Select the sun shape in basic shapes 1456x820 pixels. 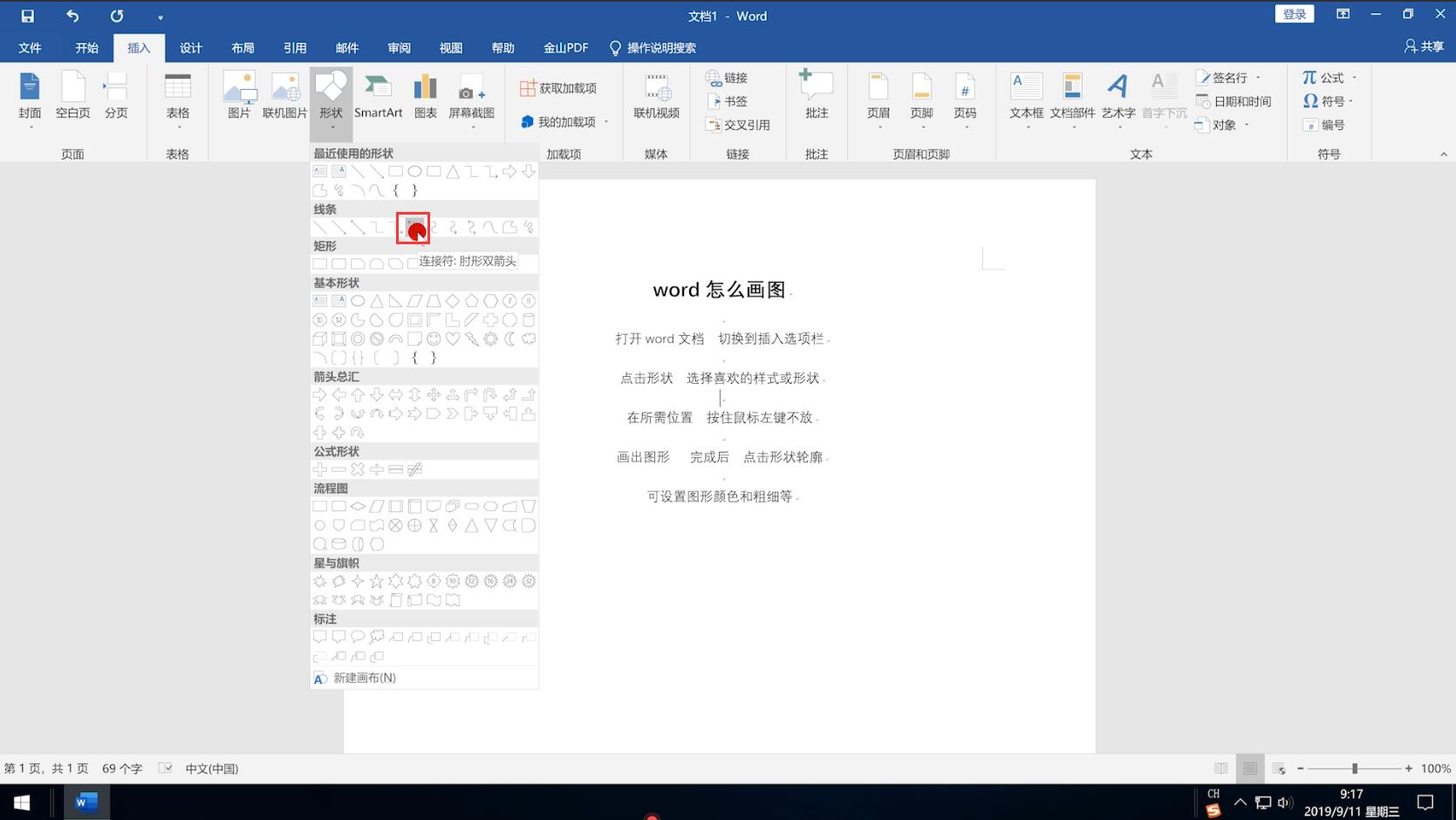tap(490, 338)
